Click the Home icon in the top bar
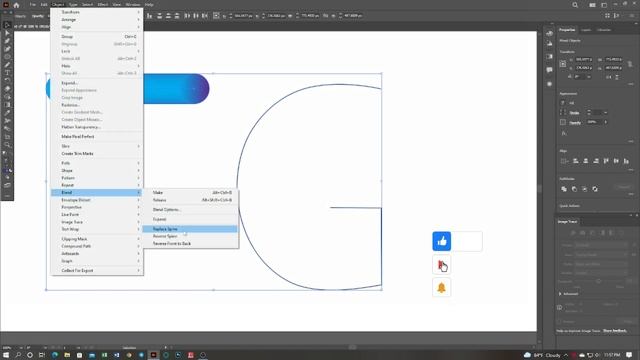 tap(16, 5)
